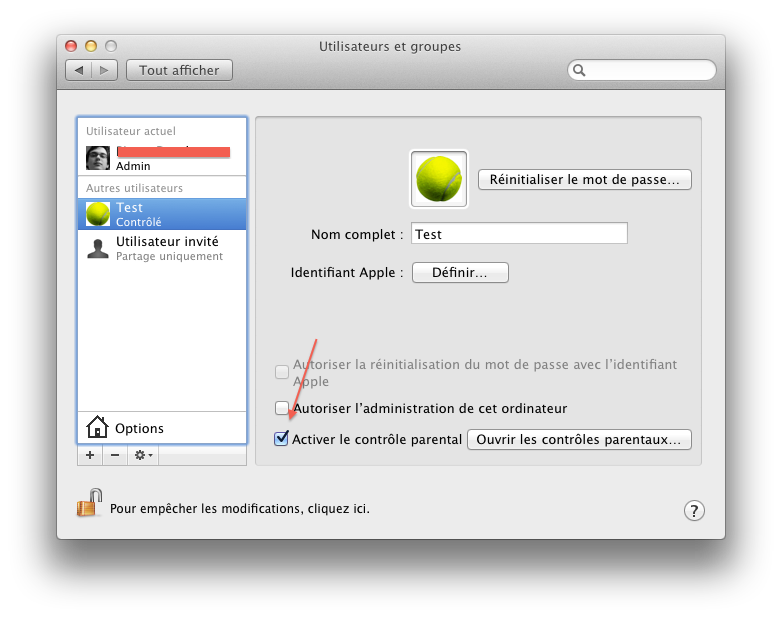
Task: Disable Activer le contrôle parental checkbox
Action: (282, 439)
